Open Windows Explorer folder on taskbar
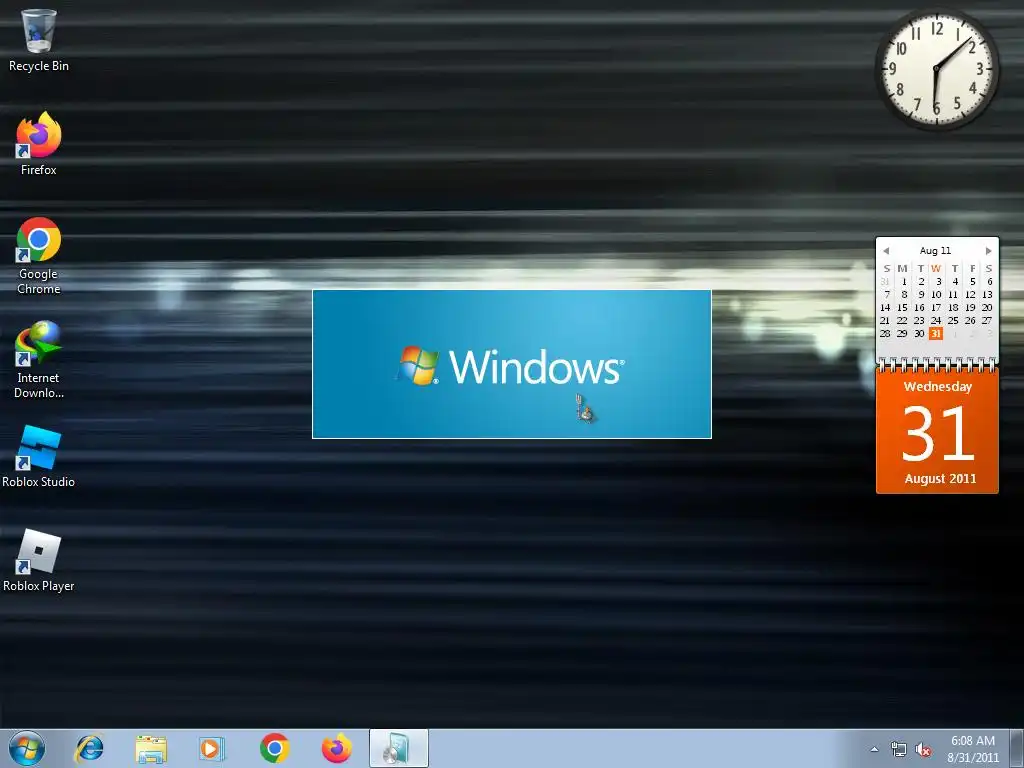 (151, 748)
